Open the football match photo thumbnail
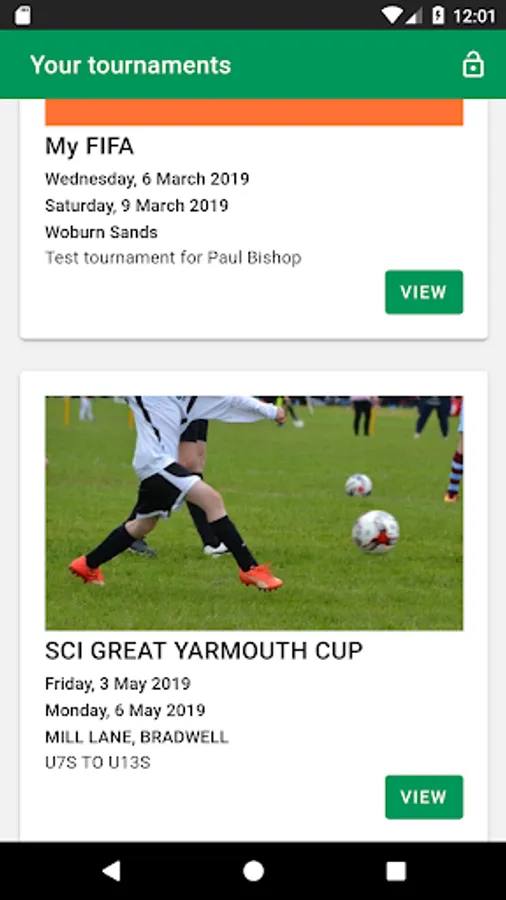 point(254,513)
